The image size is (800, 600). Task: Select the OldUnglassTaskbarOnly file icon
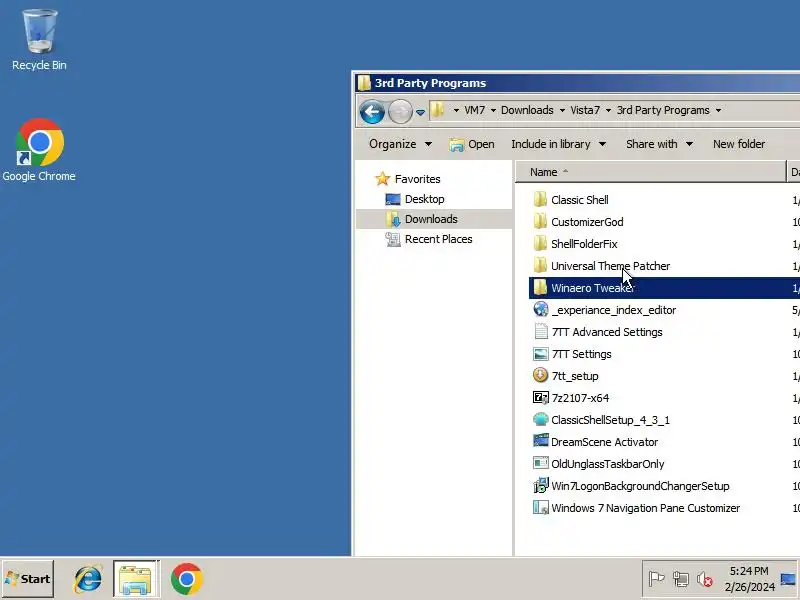tap(540, 463)
